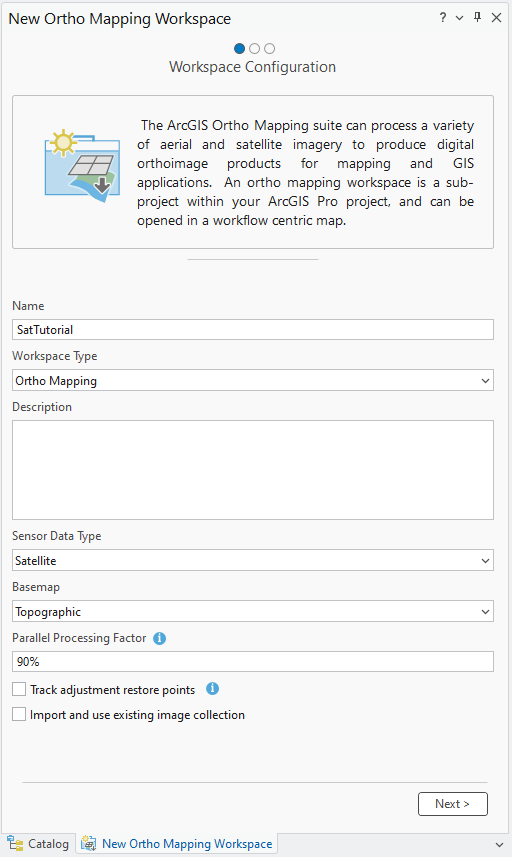Show info for Track adjustment restore points
This screenshot has width=512, height=857.
tap(213, 689)
